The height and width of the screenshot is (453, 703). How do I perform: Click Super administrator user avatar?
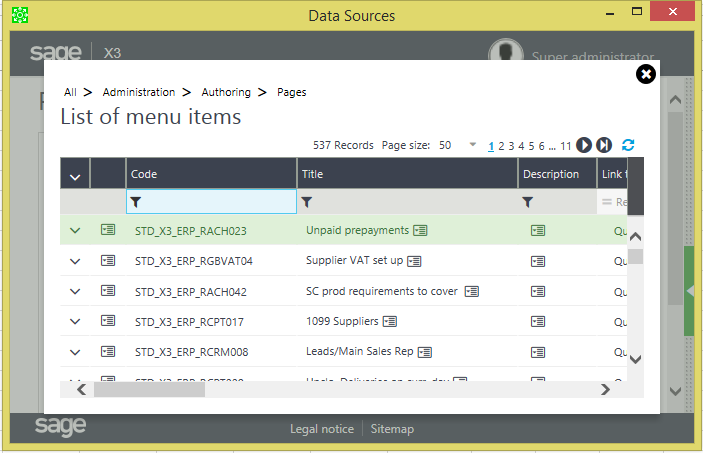pyautogui.click(x=506, y=49)
